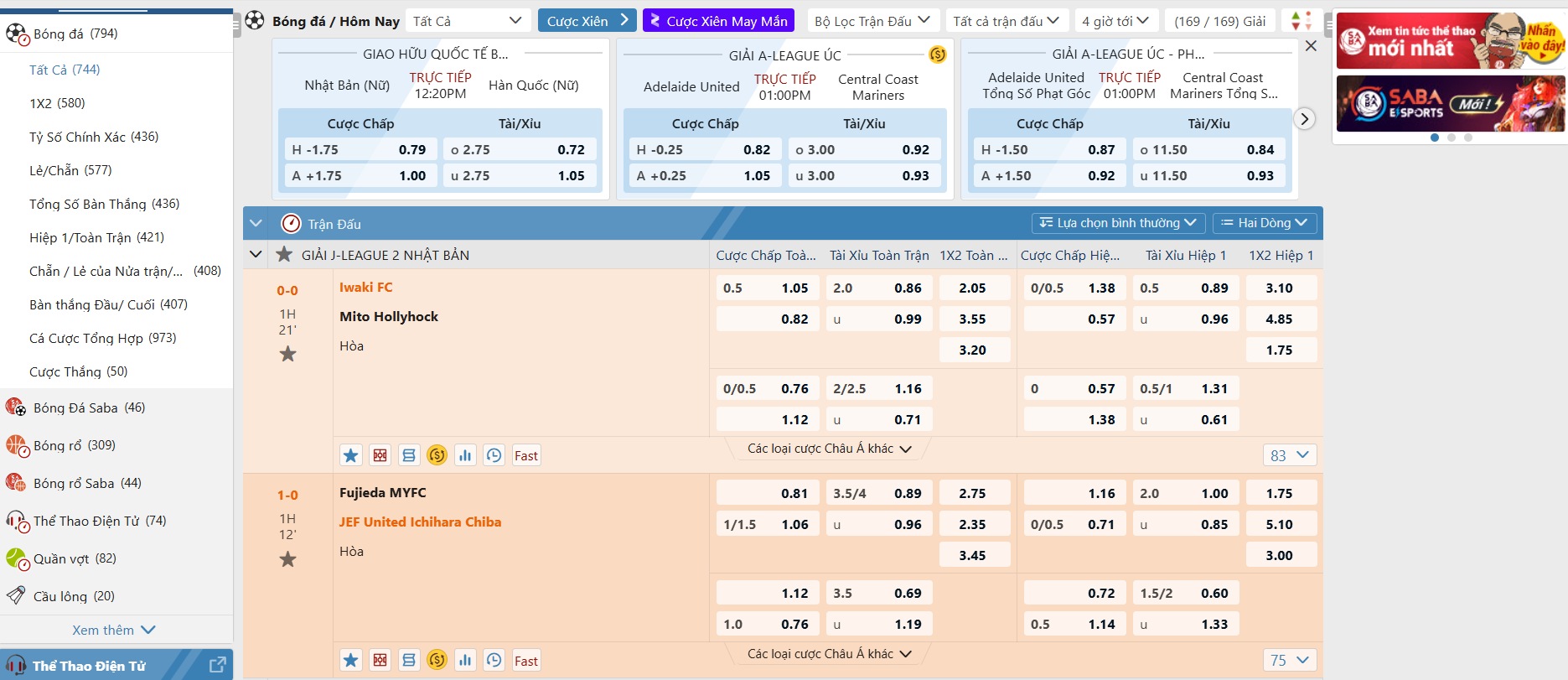
Task: Open the Bộ Lọc Trận Đấu dropdown
Action: [872, 21]
